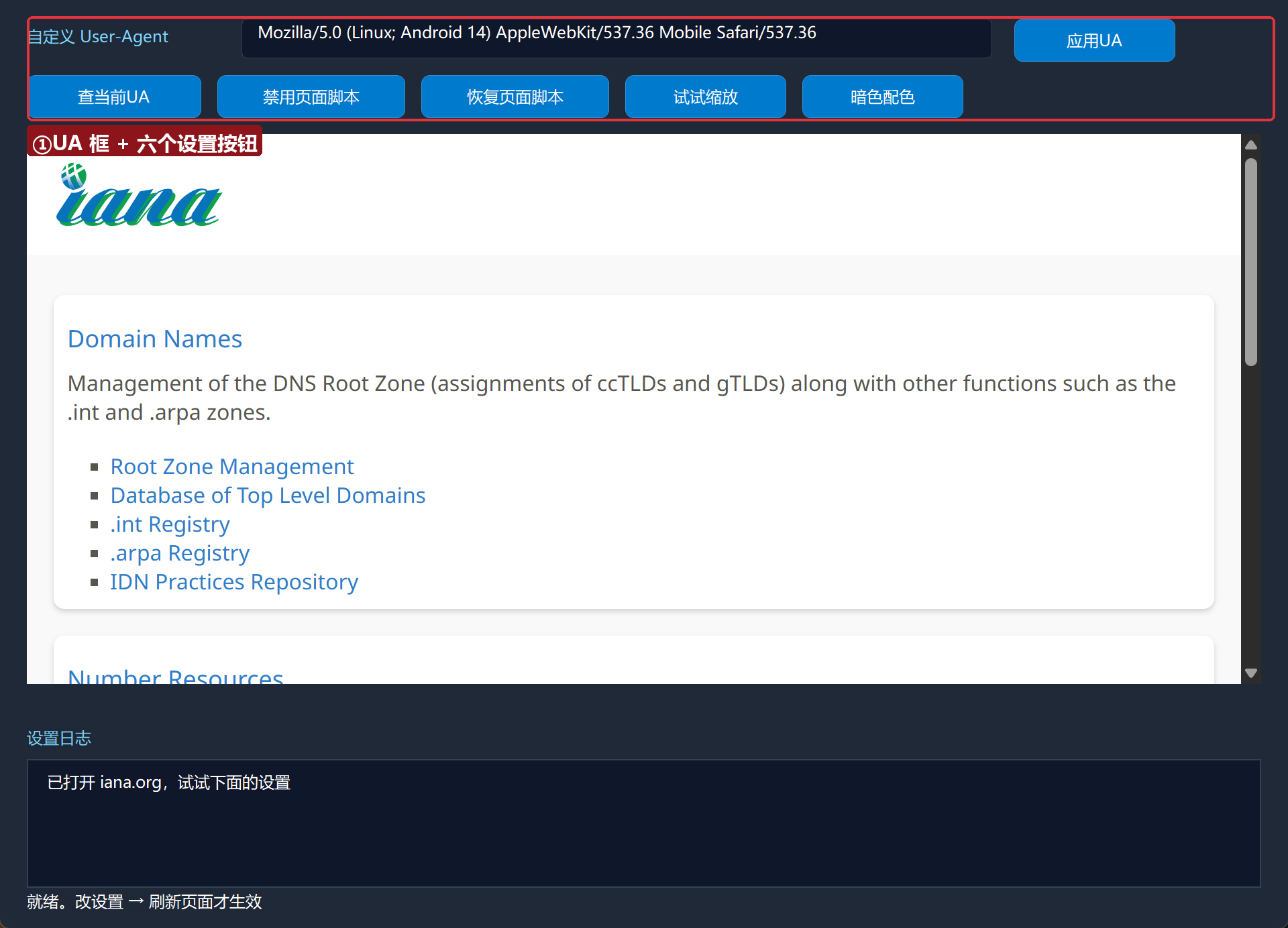This screenshot has width=1288, height=928.
Task: Click the 设置日志 log label
Action: (59, 738)
